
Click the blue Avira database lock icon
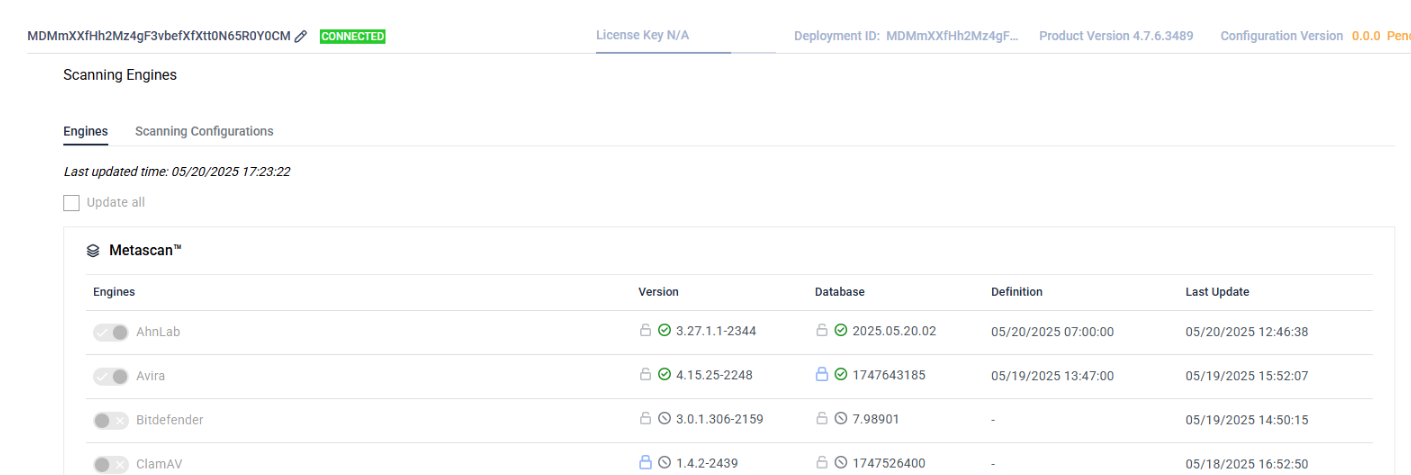point(822,375)
